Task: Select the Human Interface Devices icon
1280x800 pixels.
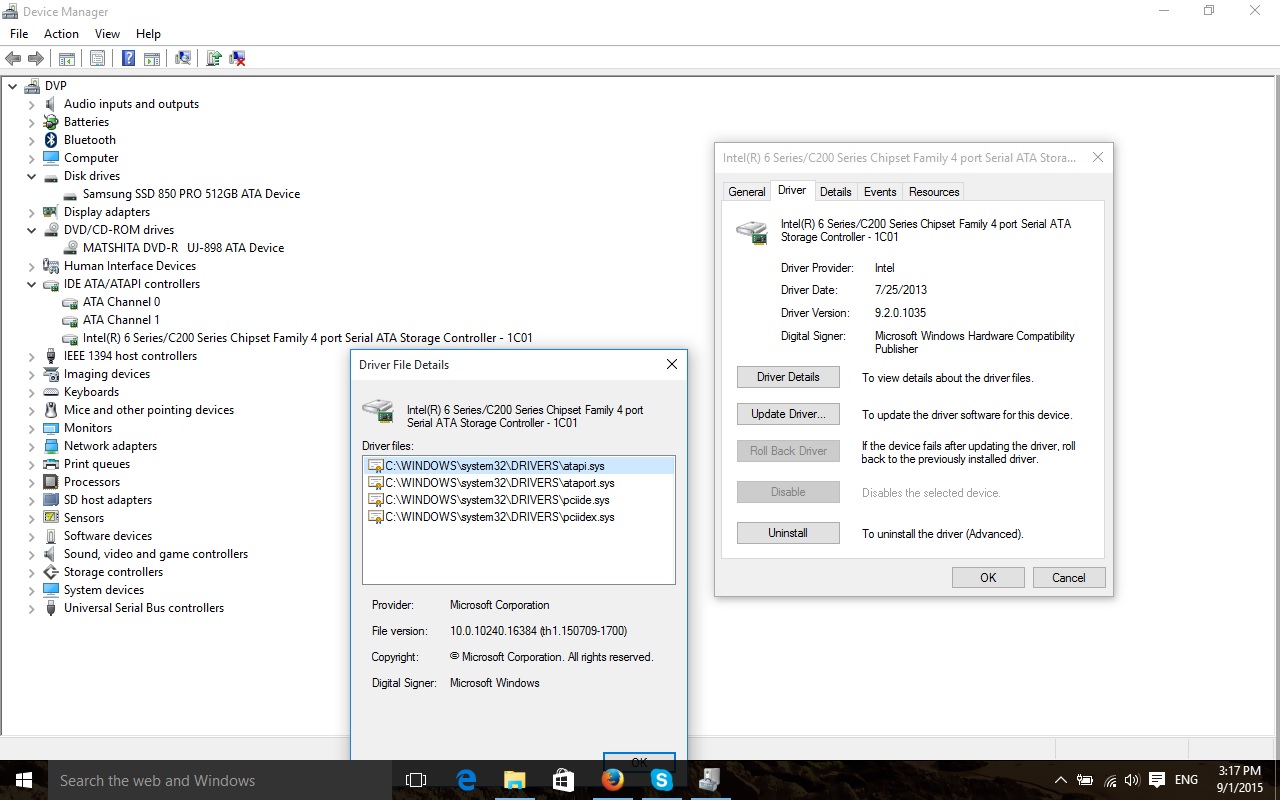Action: [x=51, y=266]
